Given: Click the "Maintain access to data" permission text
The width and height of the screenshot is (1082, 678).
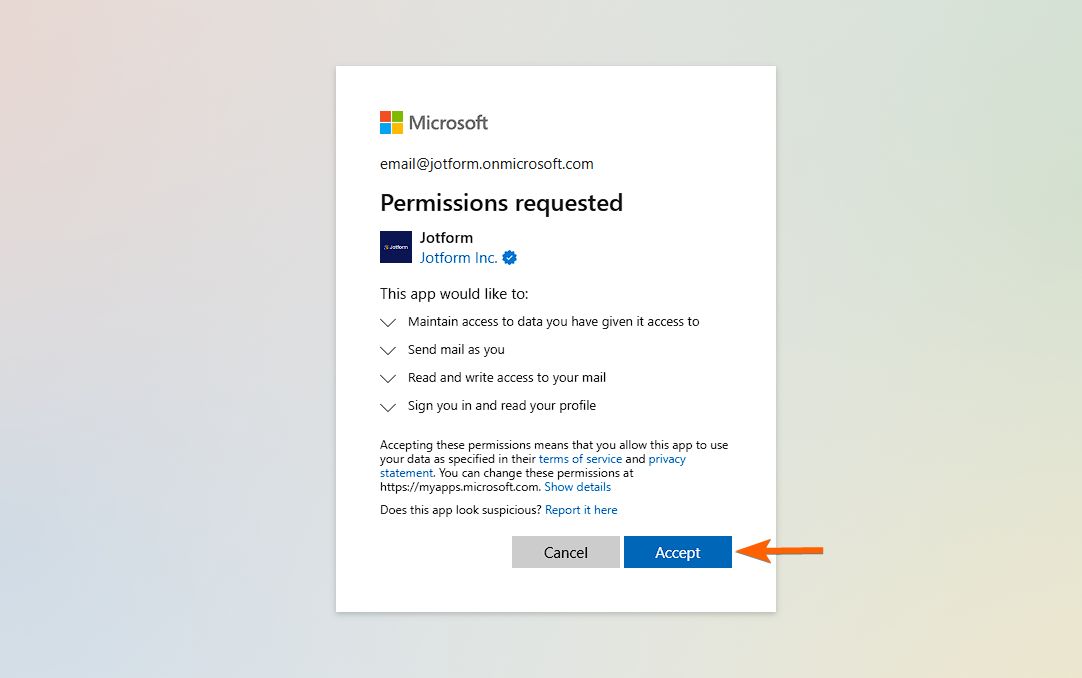Looking at the screenshot, I should point(553,322).
